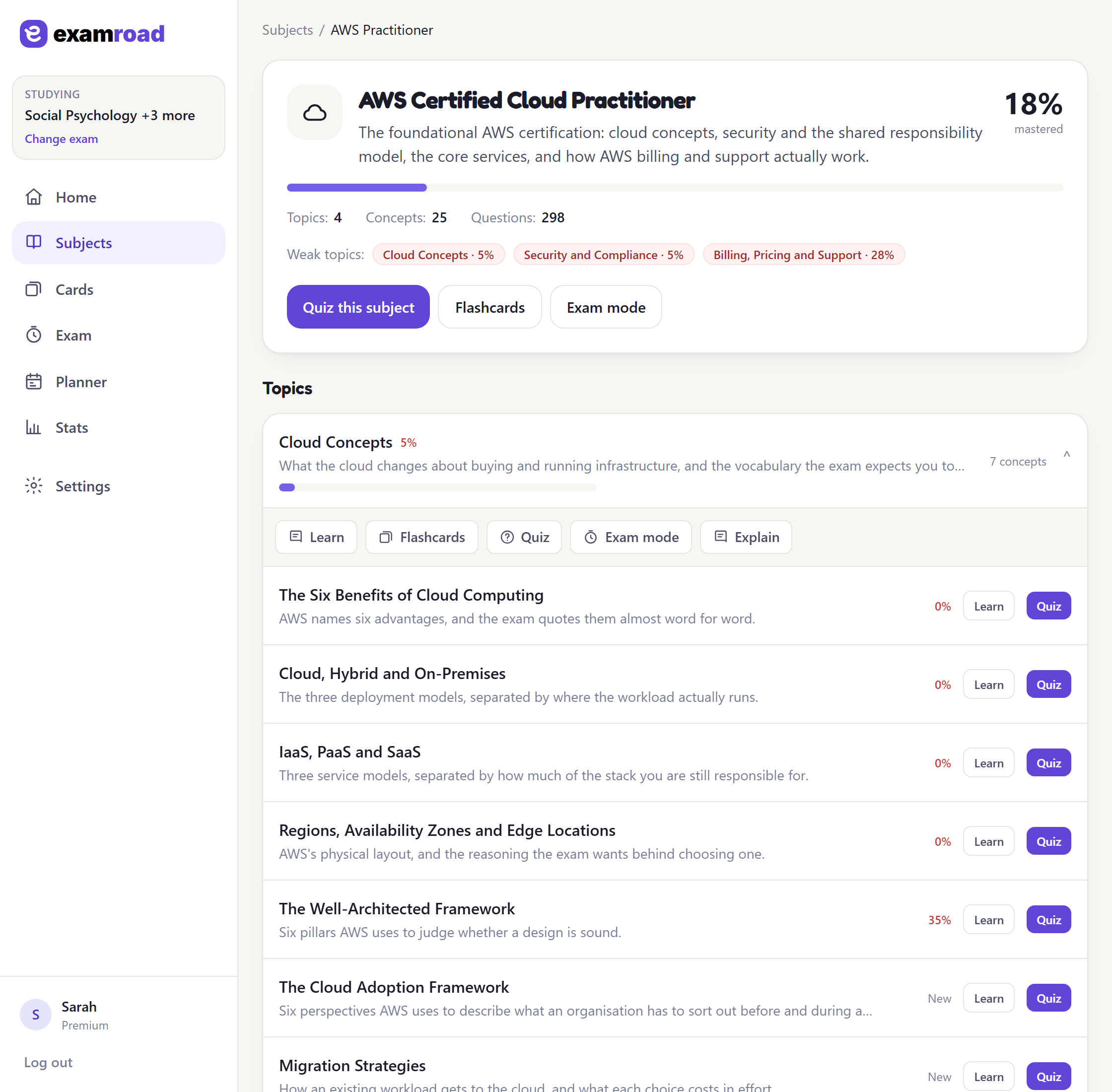Click the Stats bar chart icon

(x=34, y=427)
